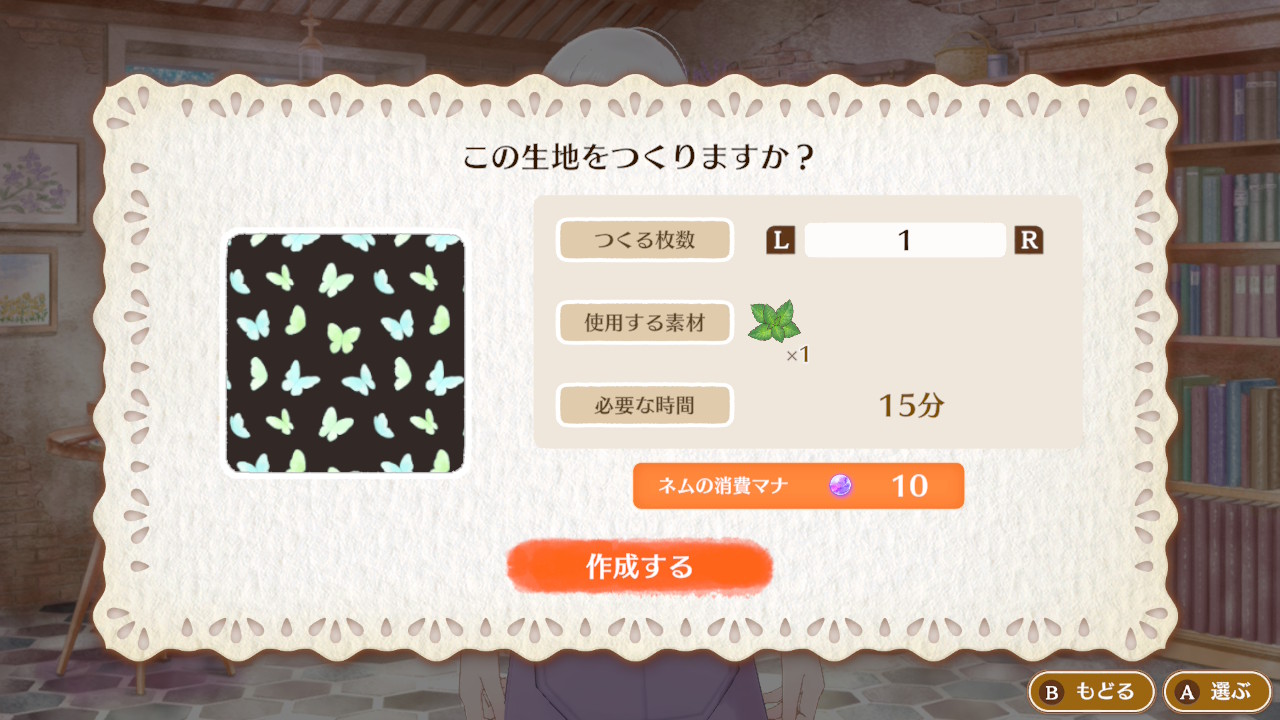The image size is (1280, 720).
Task: Click the この生地をつくりますか？ heading
Action: point(639,158)
